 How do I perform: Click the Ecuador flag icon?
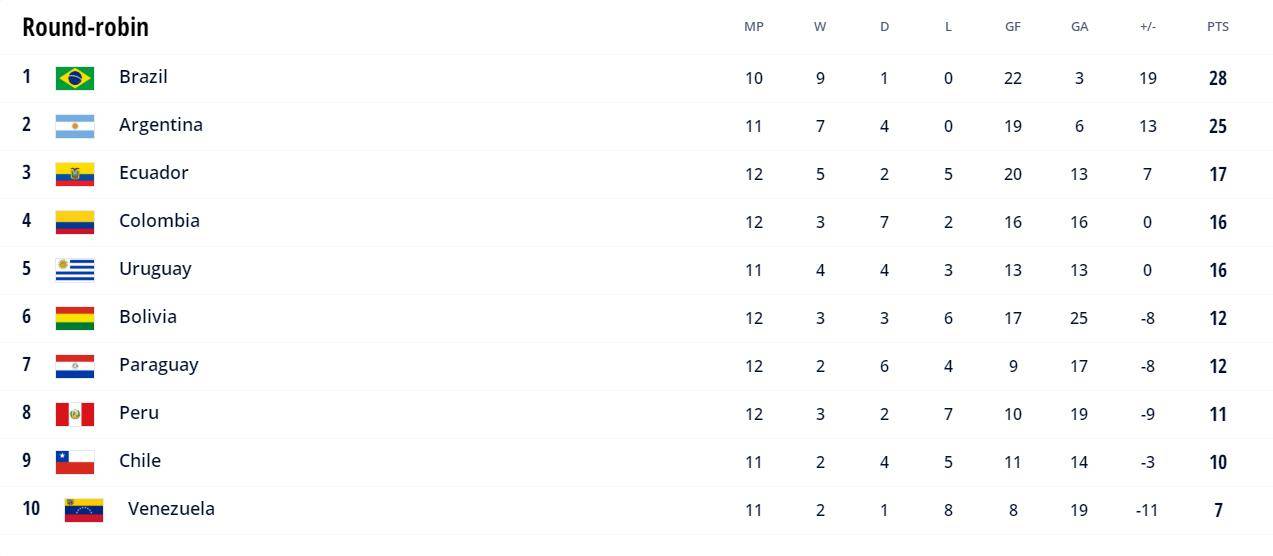point(75,174)
